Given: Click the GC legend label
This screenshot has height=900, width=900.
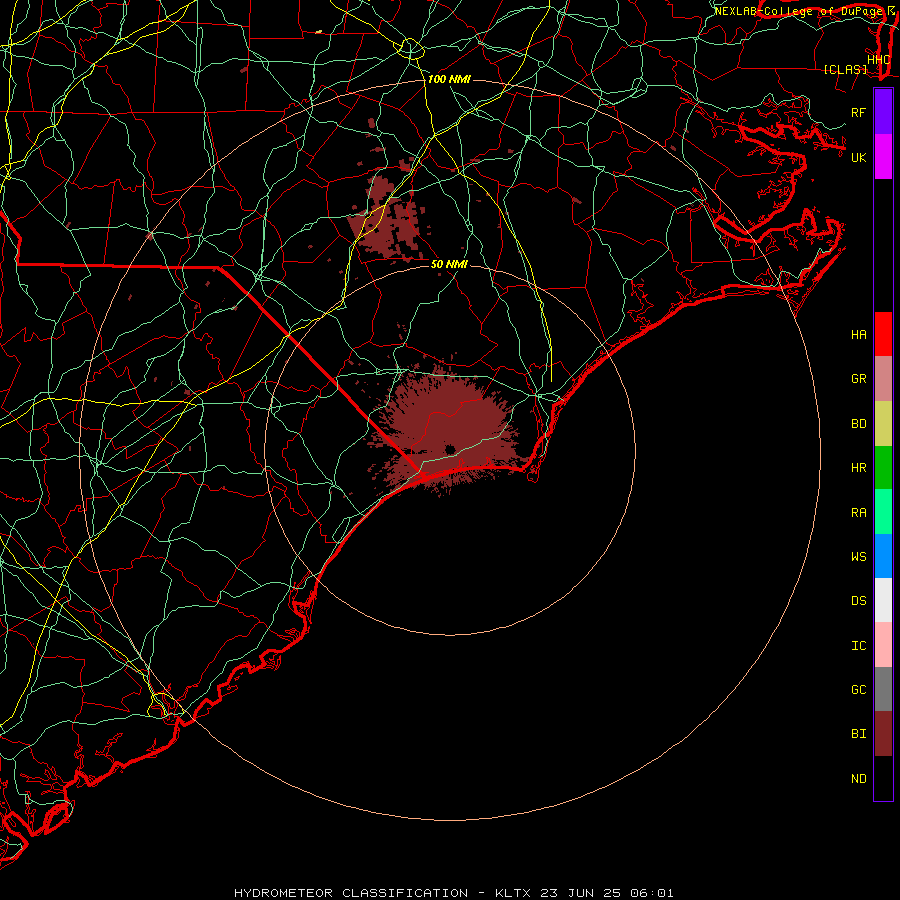Looking at the screenshot, I should coord(858,690).
